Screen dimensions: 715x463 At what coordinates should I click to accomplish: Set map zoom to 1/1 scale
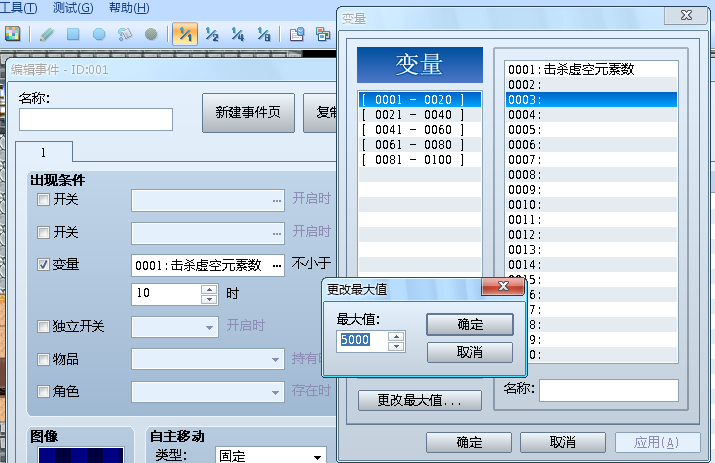click(185, 34)
